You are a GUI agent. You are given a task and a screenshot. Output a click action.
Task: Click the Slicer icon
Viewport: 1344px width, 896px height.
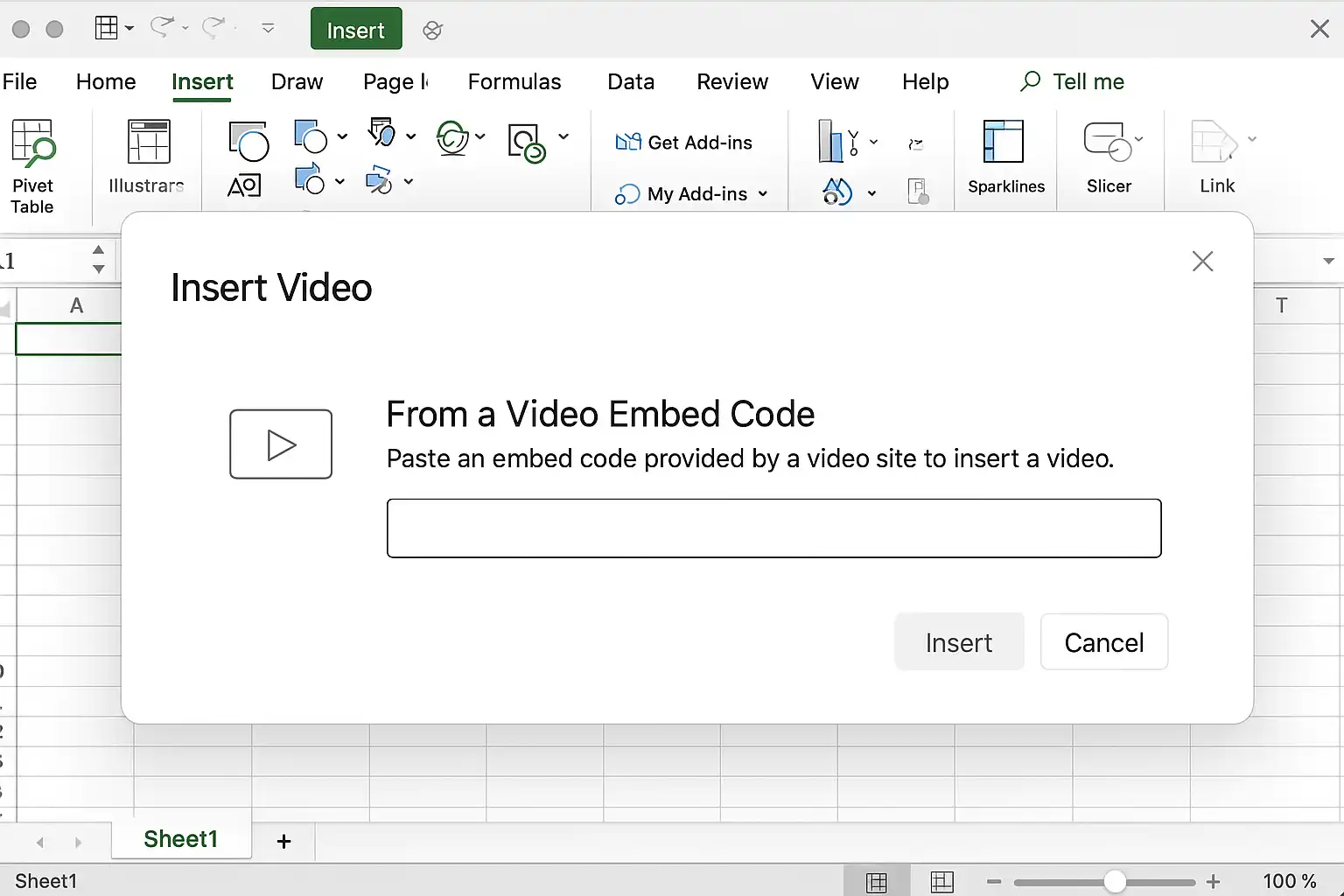point(1107,142)
